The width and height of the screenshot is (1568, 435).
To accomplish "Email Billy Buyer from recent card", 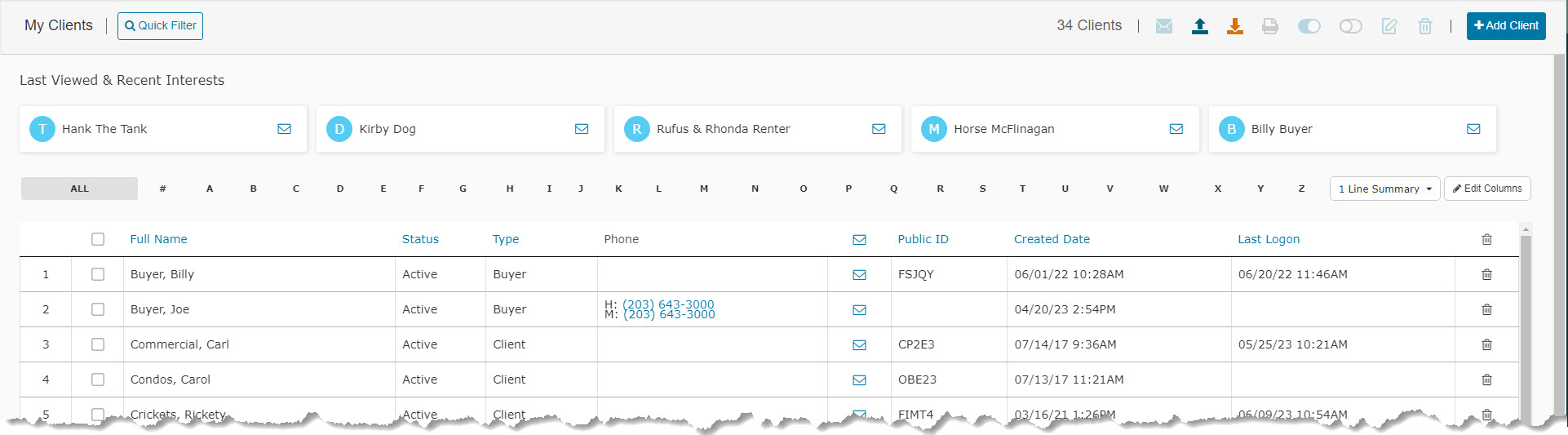I will pos(1473,129).
